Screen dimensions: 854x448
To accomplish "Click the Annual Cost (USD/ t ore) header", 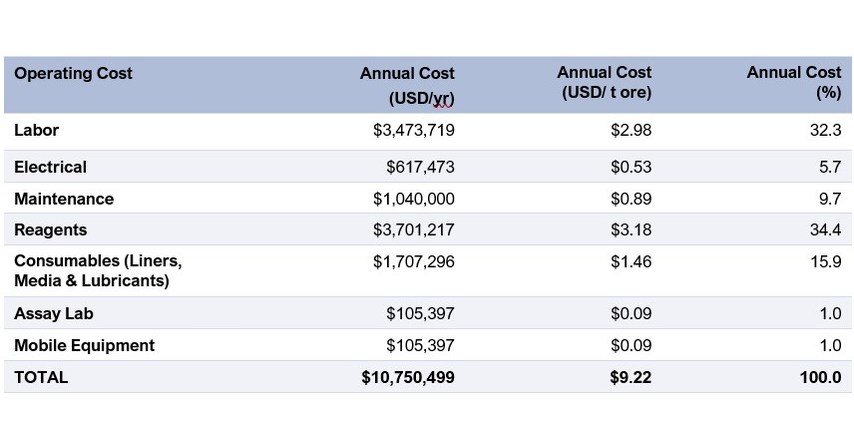I will [604, 82].
